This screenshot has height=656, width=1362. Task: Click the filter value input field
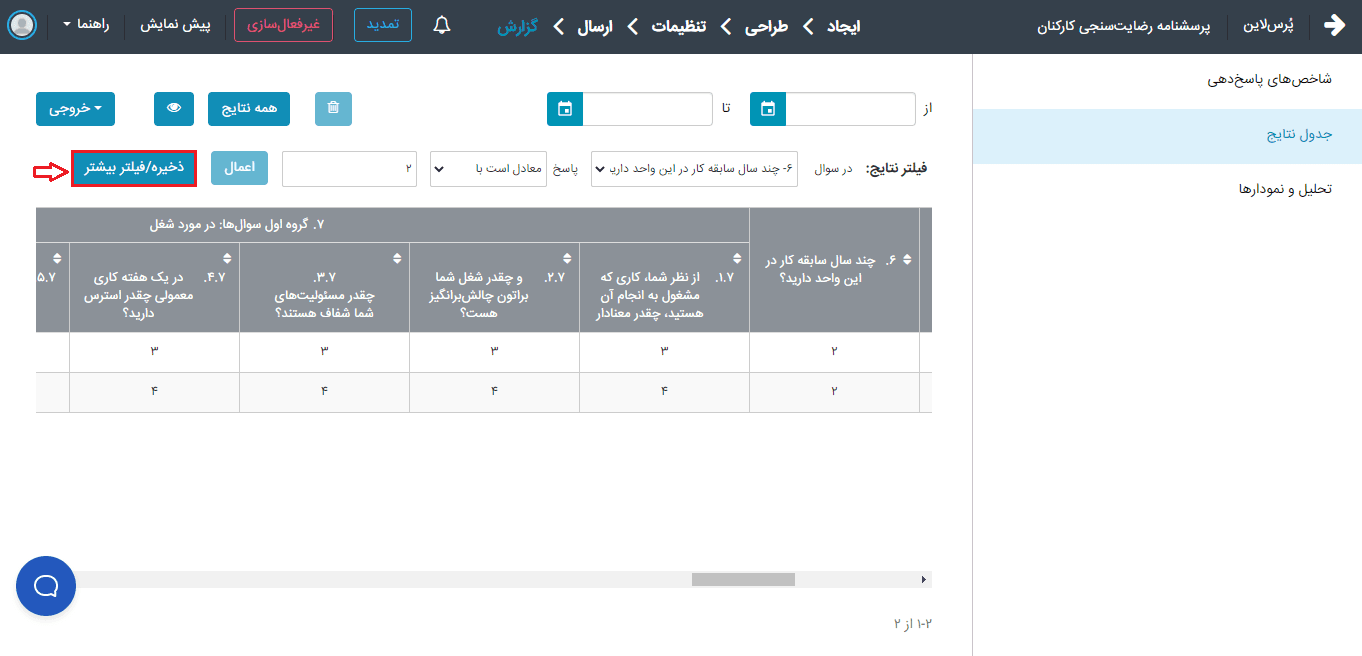click(x=351, y=169)
